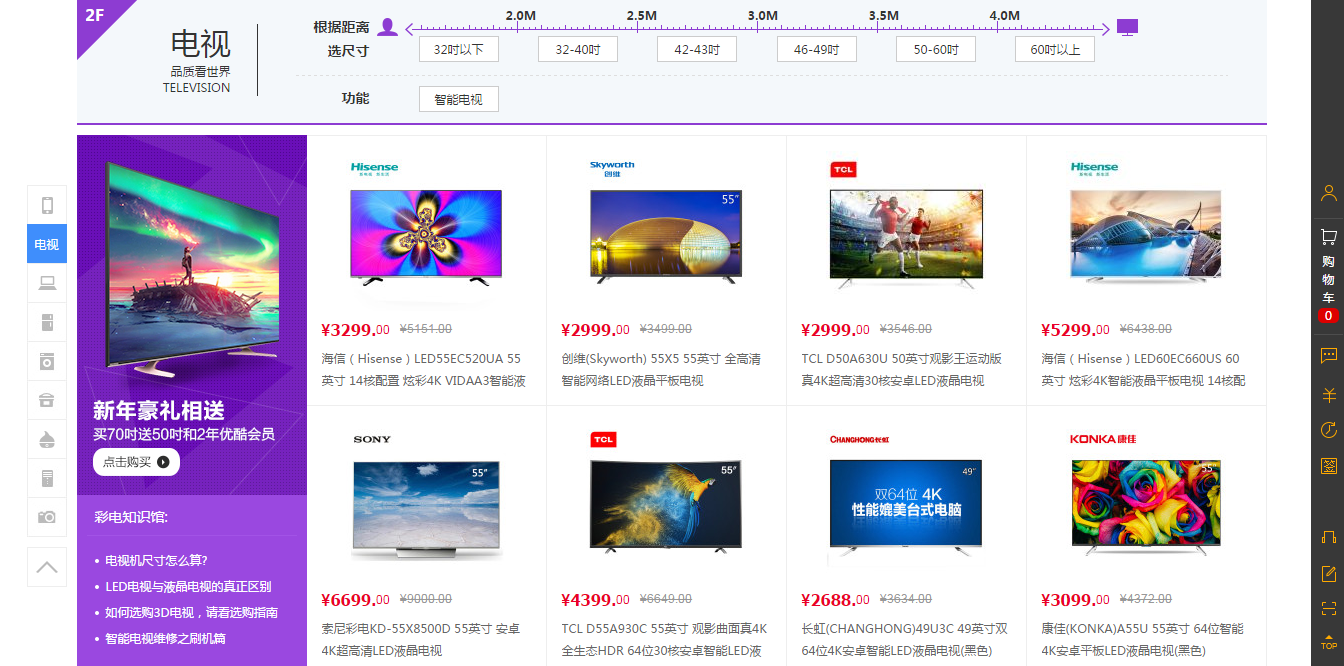Click the up-chevron in the left floor navigation
The image size is (1344, 666).
[x=47, y=567]
